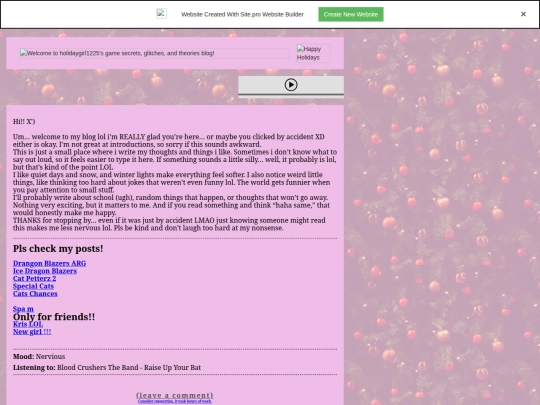Play the audio player track
This screenshot has height=405, width=540.
point(291,85)
